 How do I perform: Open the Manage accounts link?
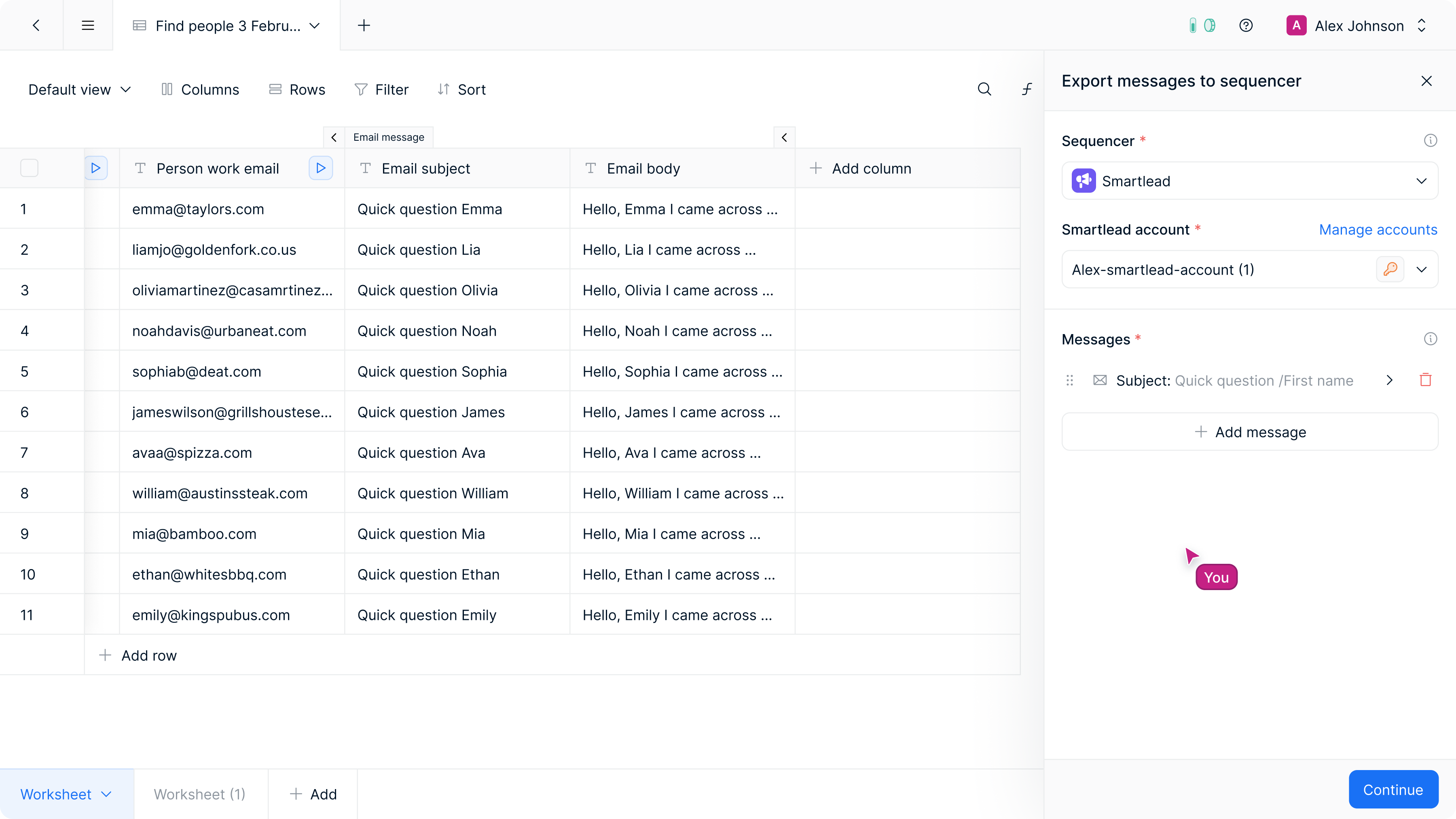[x=1378, y=229]
